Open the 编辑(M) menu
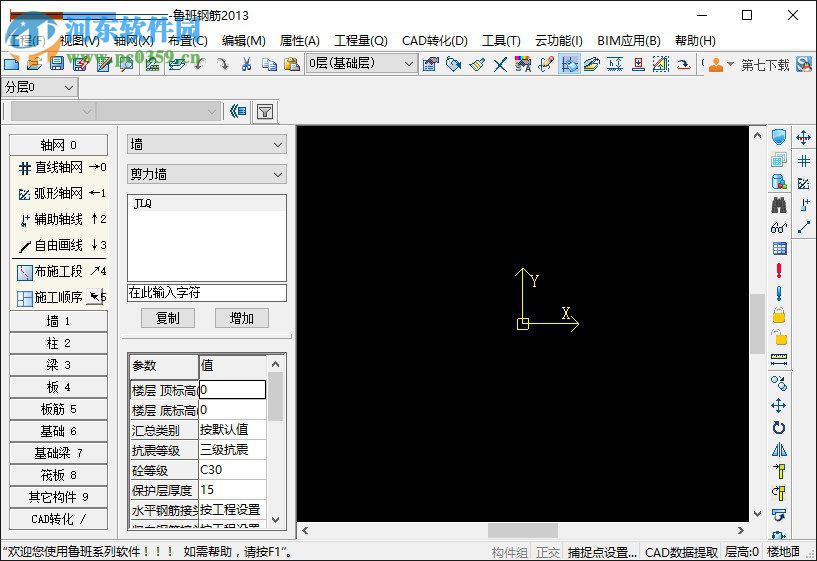The image size is (817, 561). pyautogui.click(x=244, y=41)
